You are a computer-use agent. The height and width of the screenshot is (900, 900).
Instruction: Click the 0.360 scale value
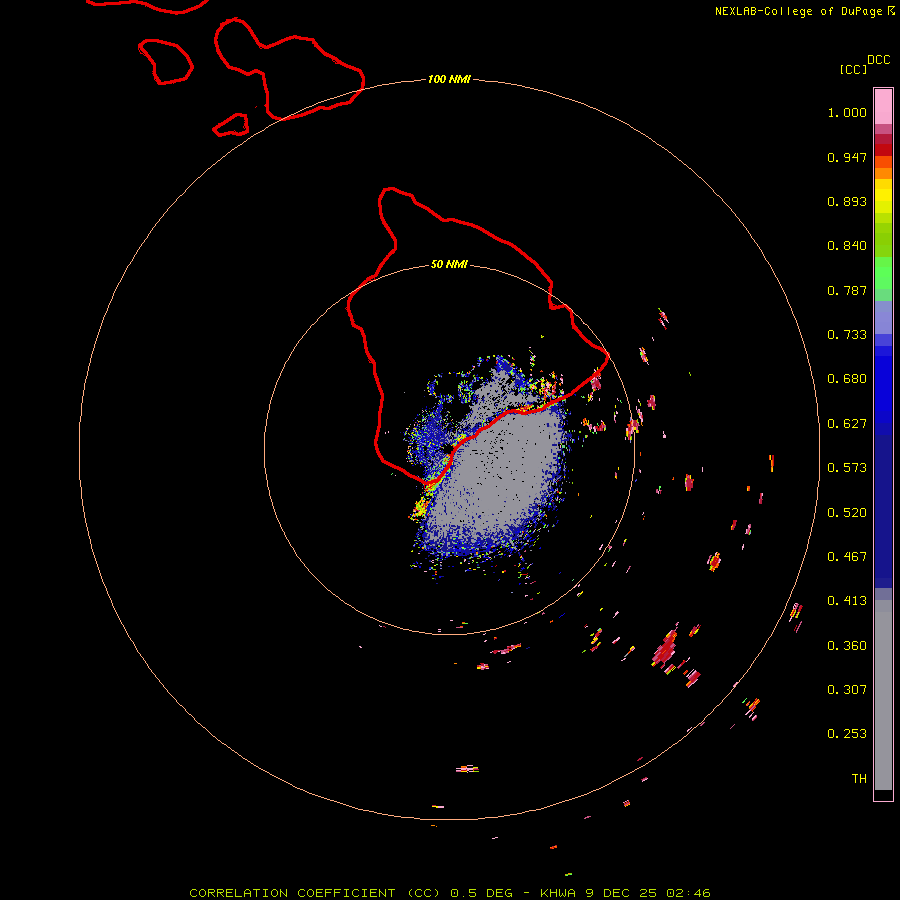coord(847,646)
